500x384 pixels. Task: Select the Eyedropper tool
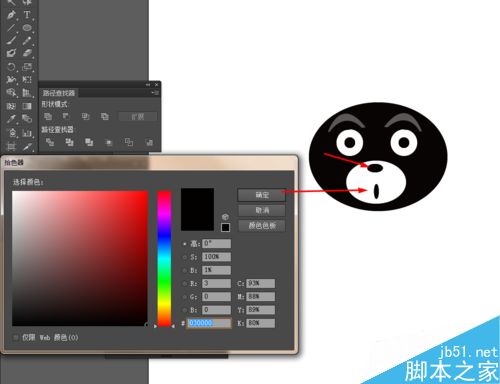coord(11,119)
